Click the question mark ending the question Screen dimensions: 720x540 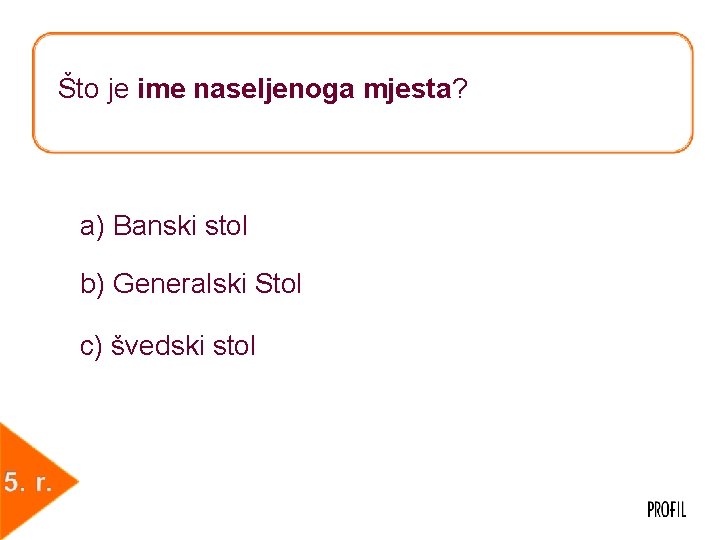(459, 90)
